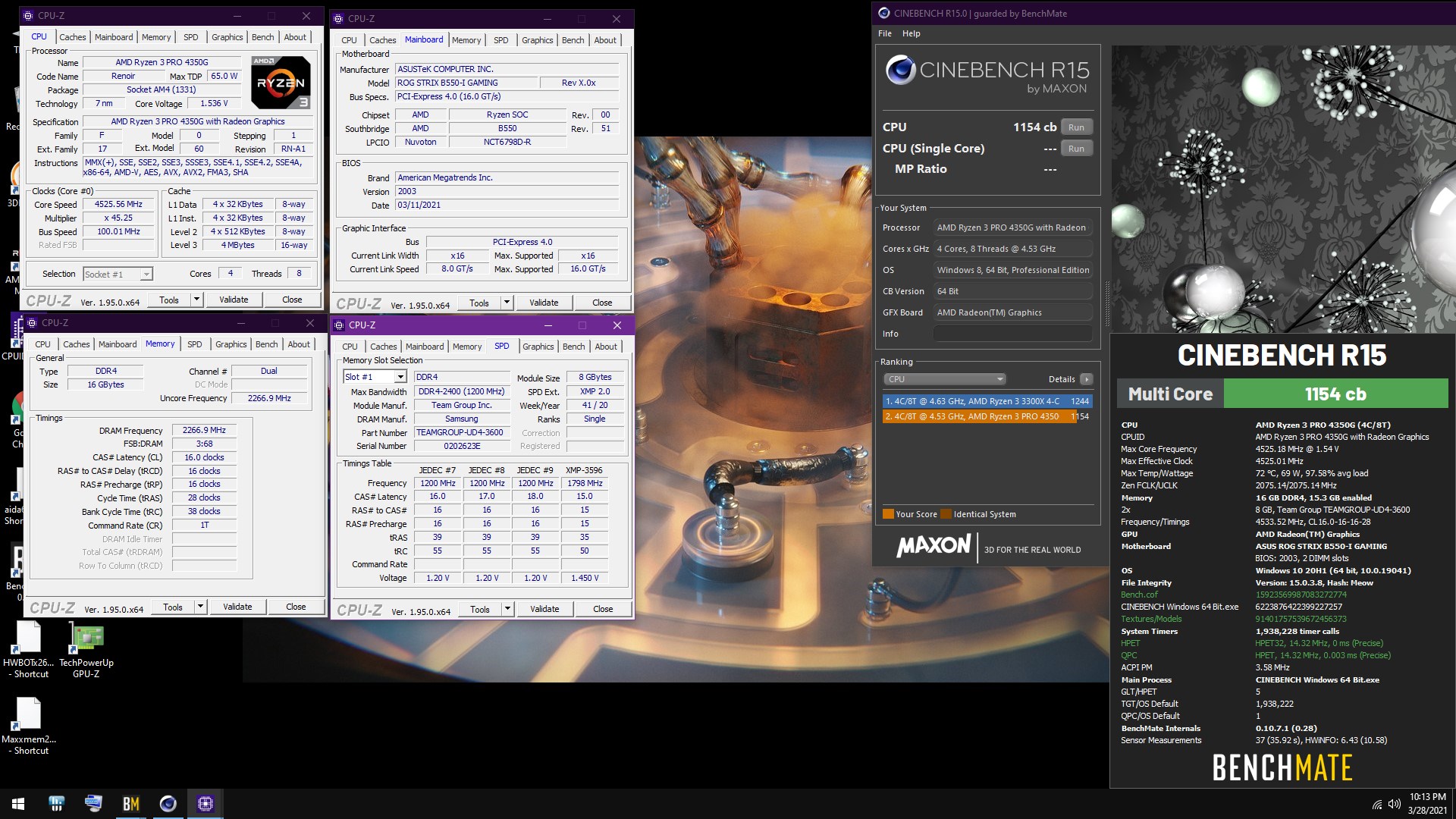Click the BIOS version value 2003
The width and height of the screenshot is (1456, 819).
click(x=507, y=192)
